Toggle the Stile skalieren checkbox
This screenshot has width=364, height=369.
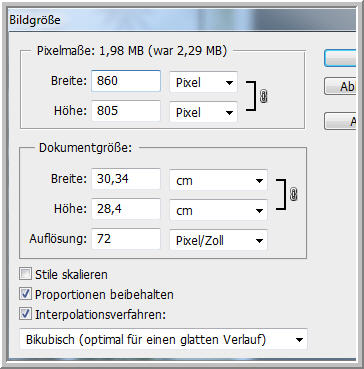[x=25, y=275]
